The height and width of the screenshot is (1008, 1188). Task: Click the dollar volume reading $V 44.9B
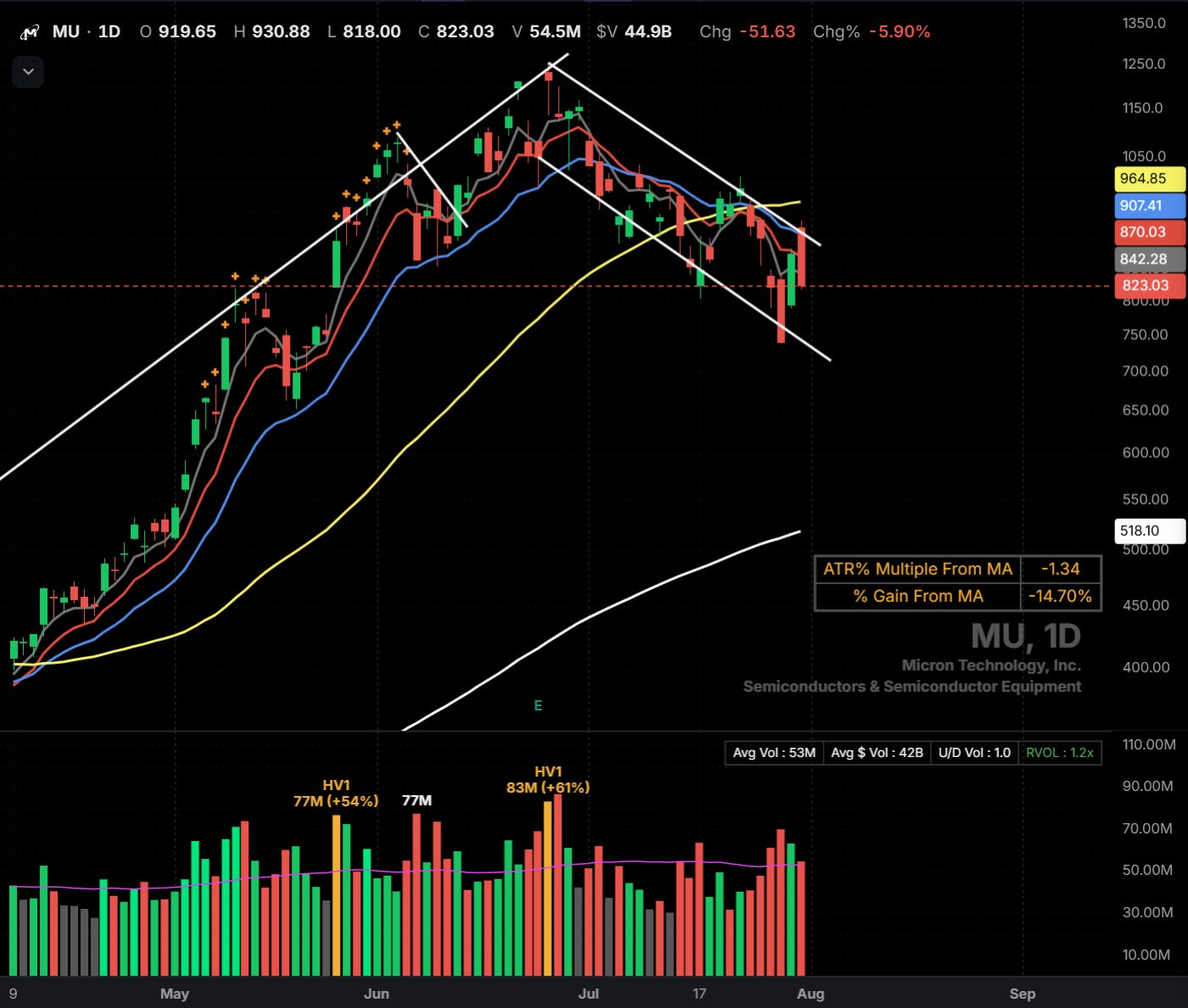634,32
